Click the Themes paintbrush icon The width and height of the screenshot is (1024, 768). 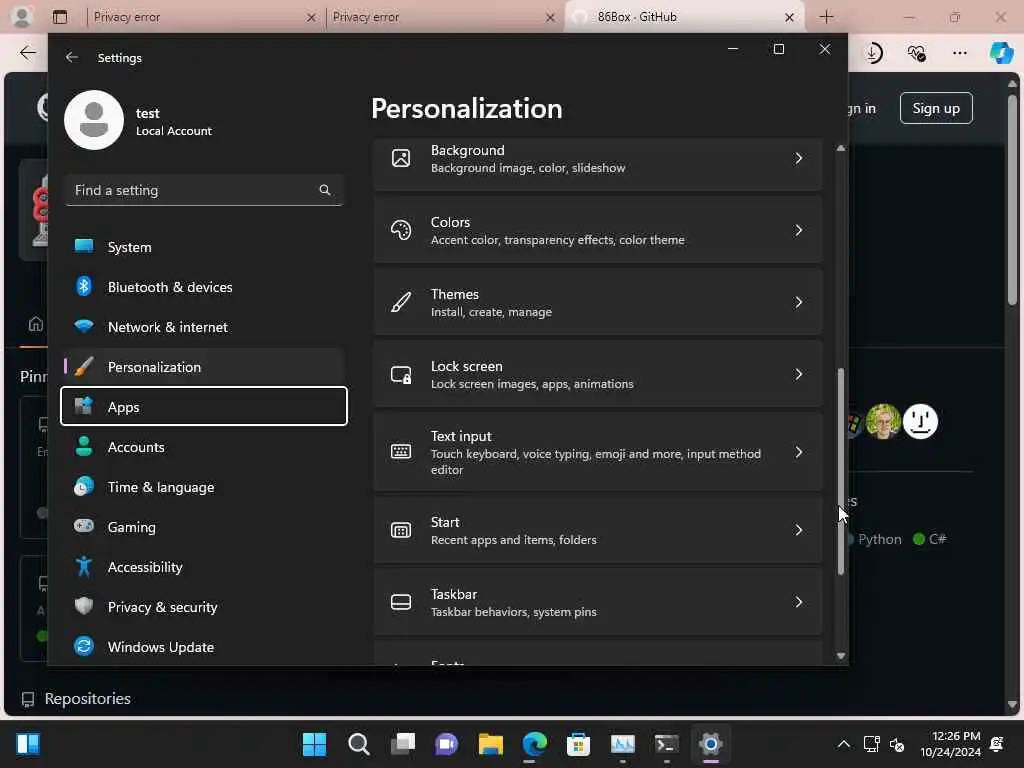[401, 302]
